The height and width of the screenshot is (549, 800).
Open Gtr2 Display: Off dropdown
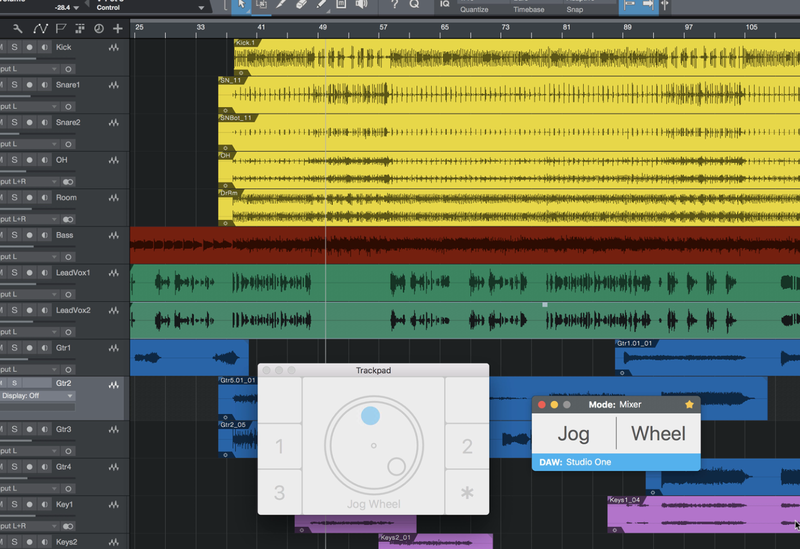(37, 396)
